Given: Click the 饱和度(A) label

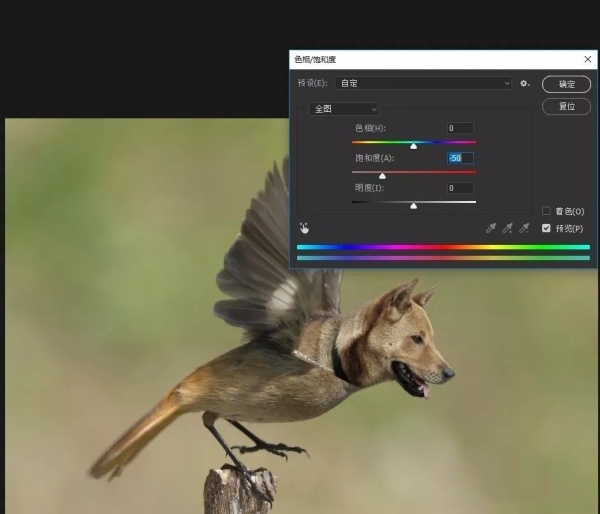Looking at the screenshot, I should (374, 158).
